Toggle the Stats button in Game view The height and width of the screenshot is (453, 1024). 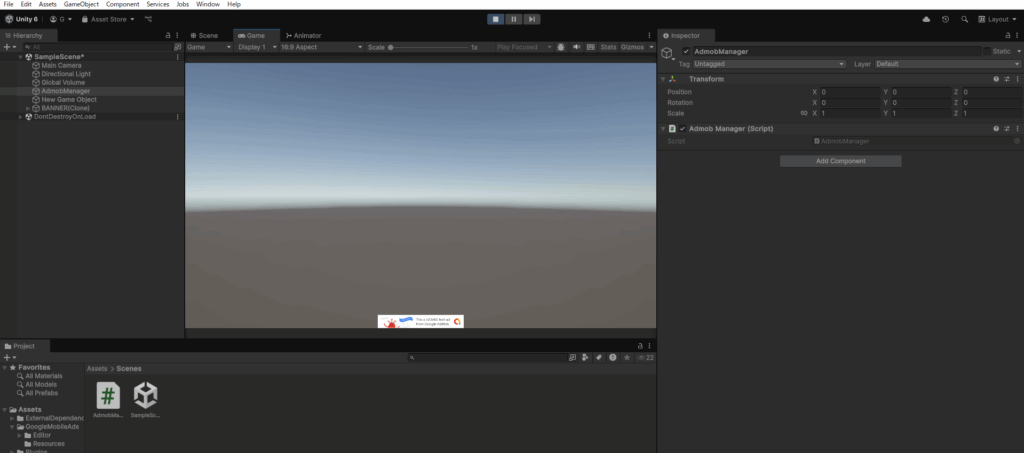click(x=608, y=47)
